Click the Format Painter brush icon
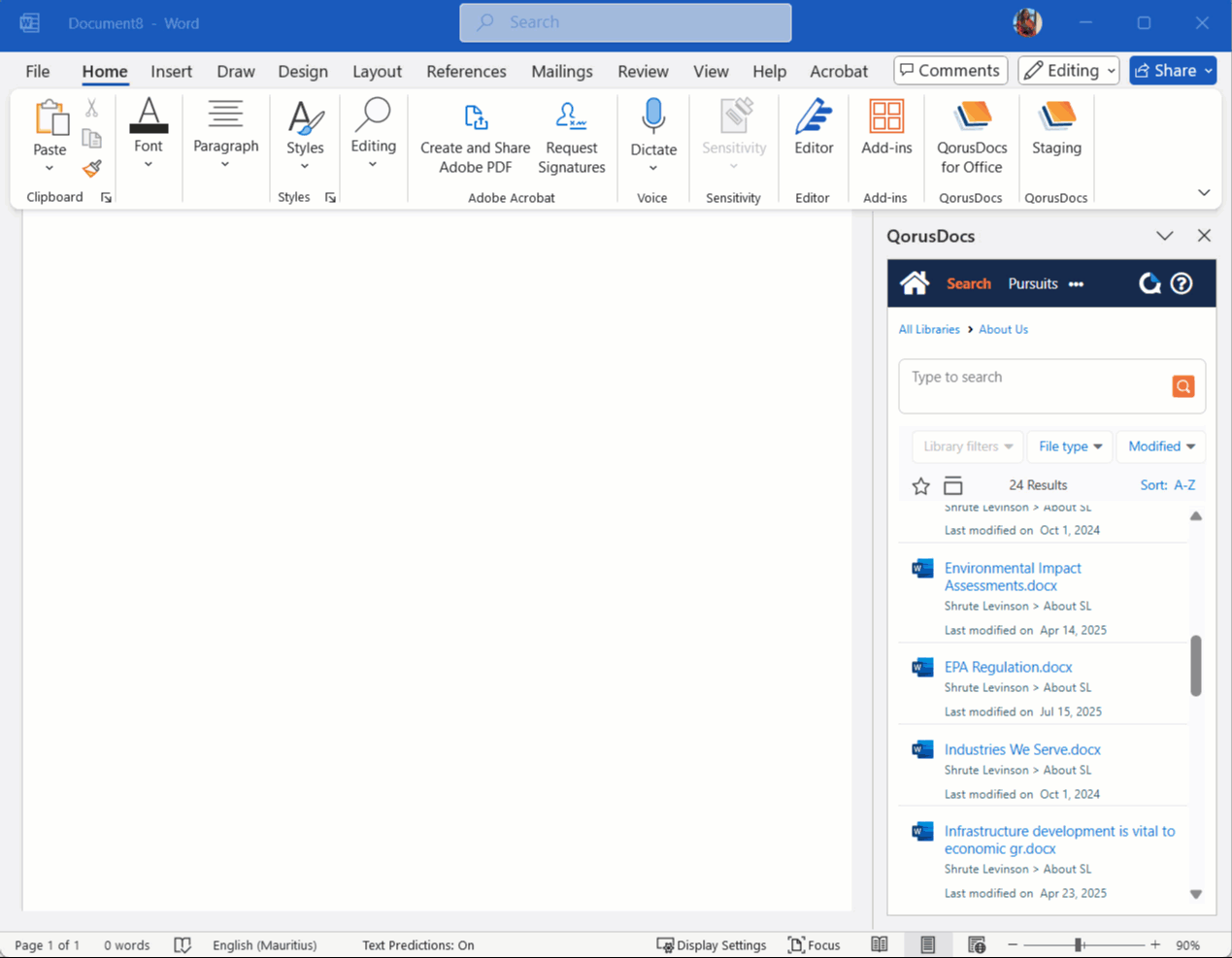 (92, 169)
